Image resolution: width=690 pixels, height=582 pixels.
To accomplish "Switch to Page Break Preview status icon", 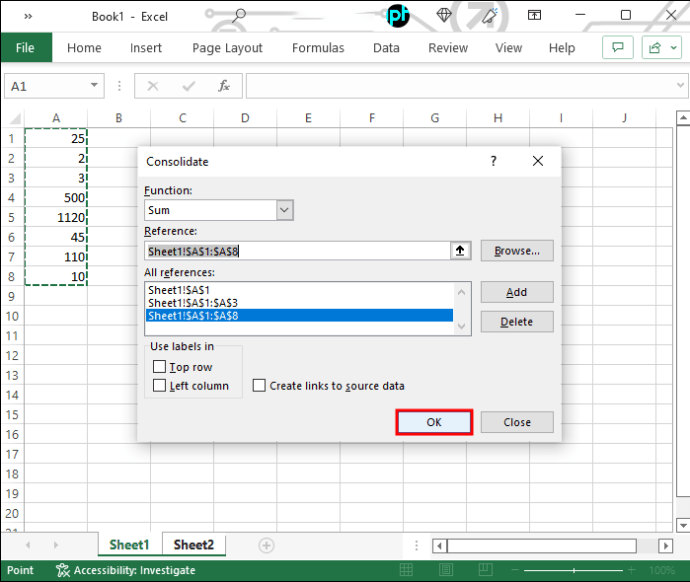I will (485, 570).
